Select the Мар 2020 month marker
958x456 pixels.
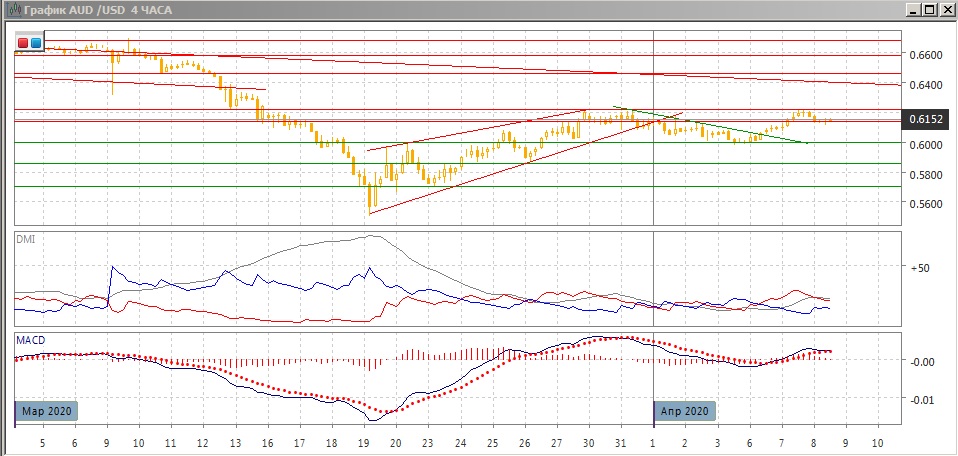tap(46, 410)
